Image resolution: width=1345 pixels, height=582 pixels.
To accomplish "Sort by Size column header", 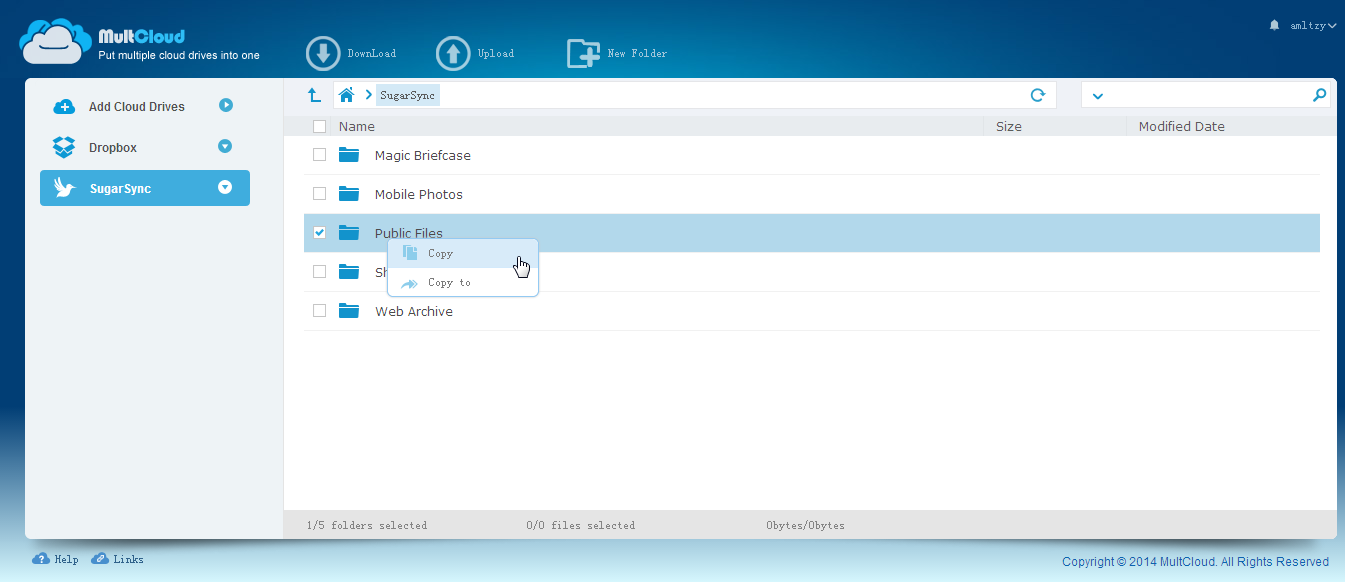I will 1009,126.
